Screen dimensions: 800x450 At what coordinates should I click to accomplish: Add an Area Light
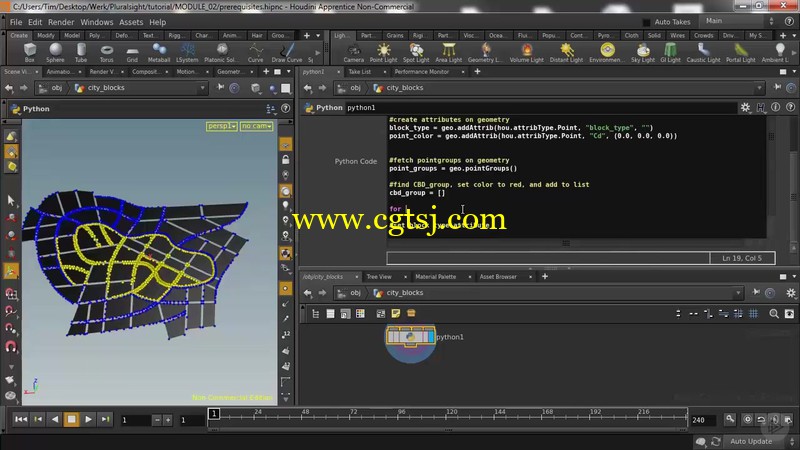[448, 53]
